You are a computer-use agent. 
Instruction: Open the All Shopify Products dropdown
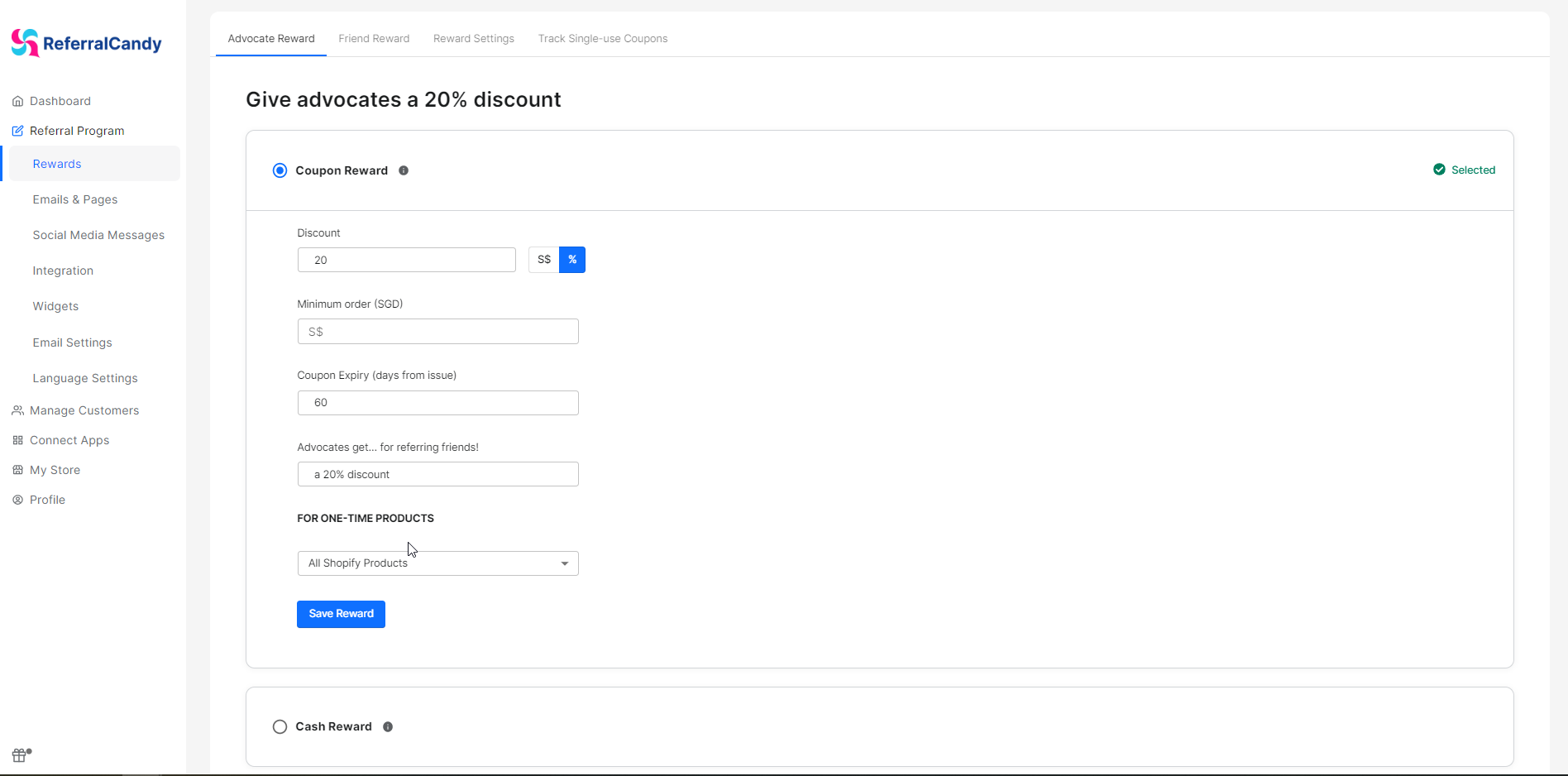tap(437, 563)
